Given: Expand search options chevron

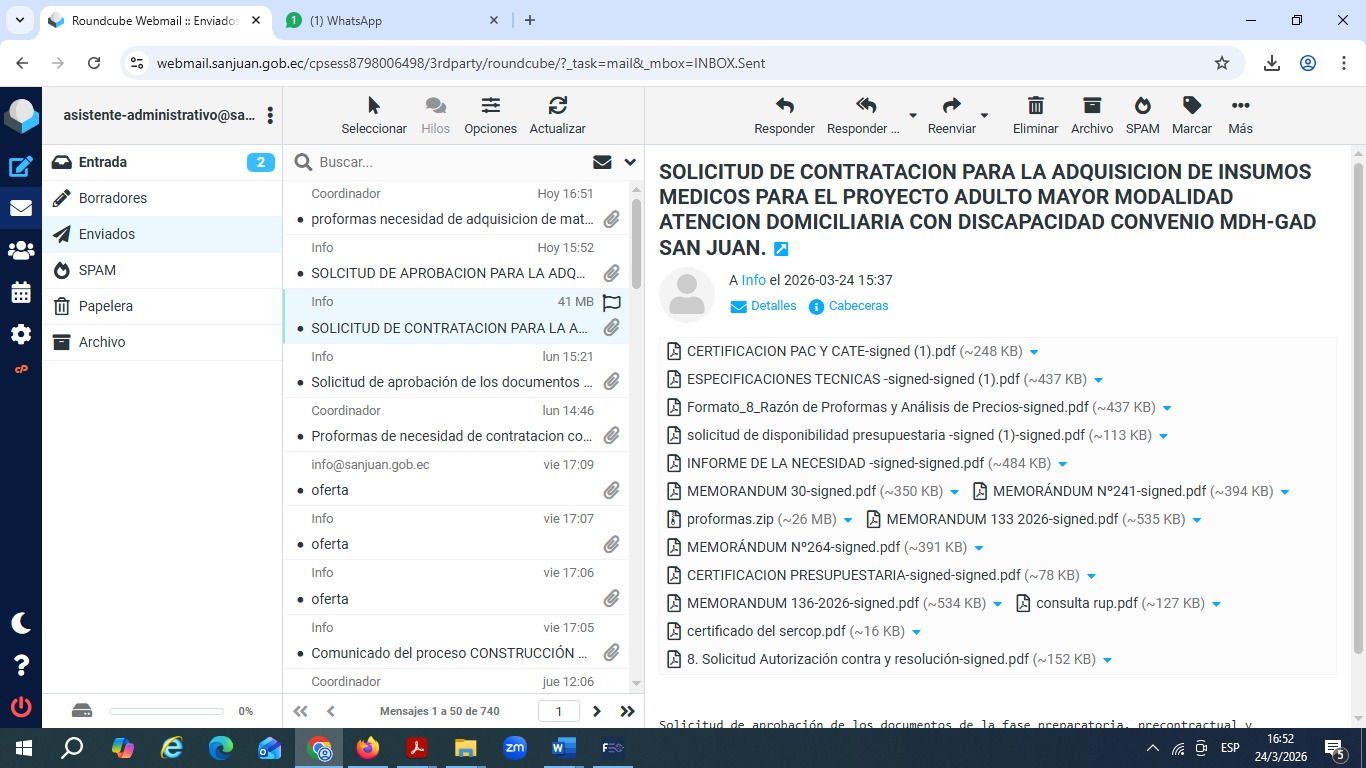Looking at the screenshot, I should tap(630, 162).
